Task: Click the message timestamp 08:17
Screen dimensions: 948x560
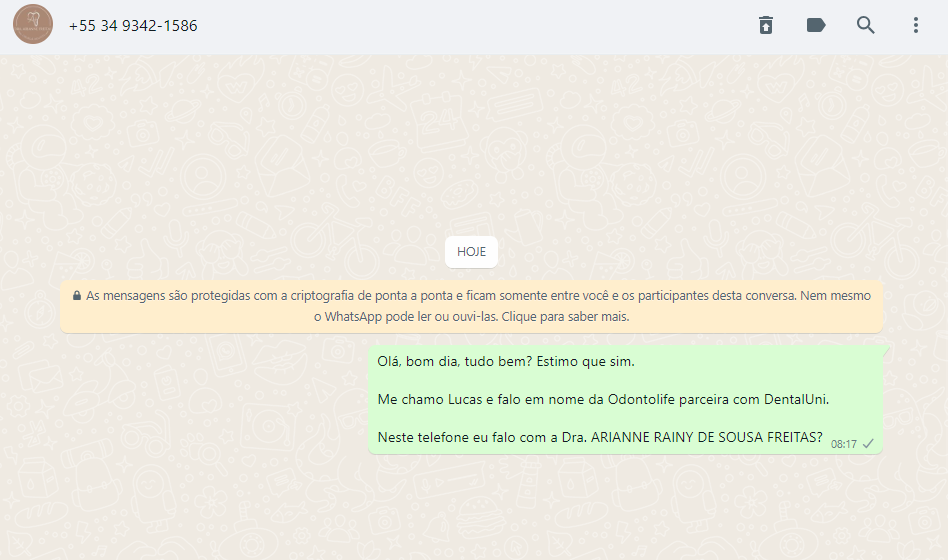Action: pos(843,444)
